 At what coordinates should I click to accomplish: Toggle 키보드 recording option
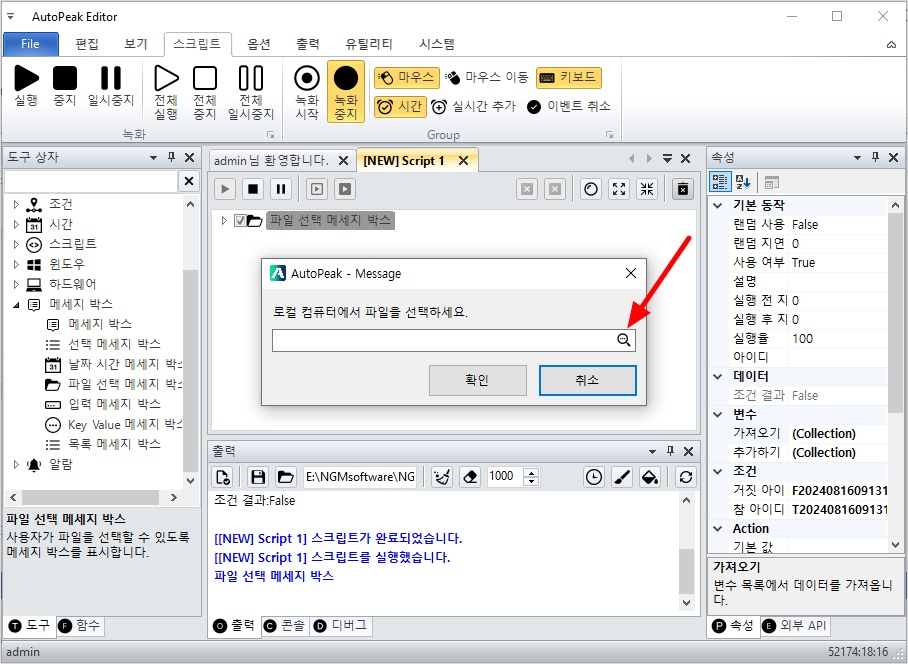tap(569, 78)
